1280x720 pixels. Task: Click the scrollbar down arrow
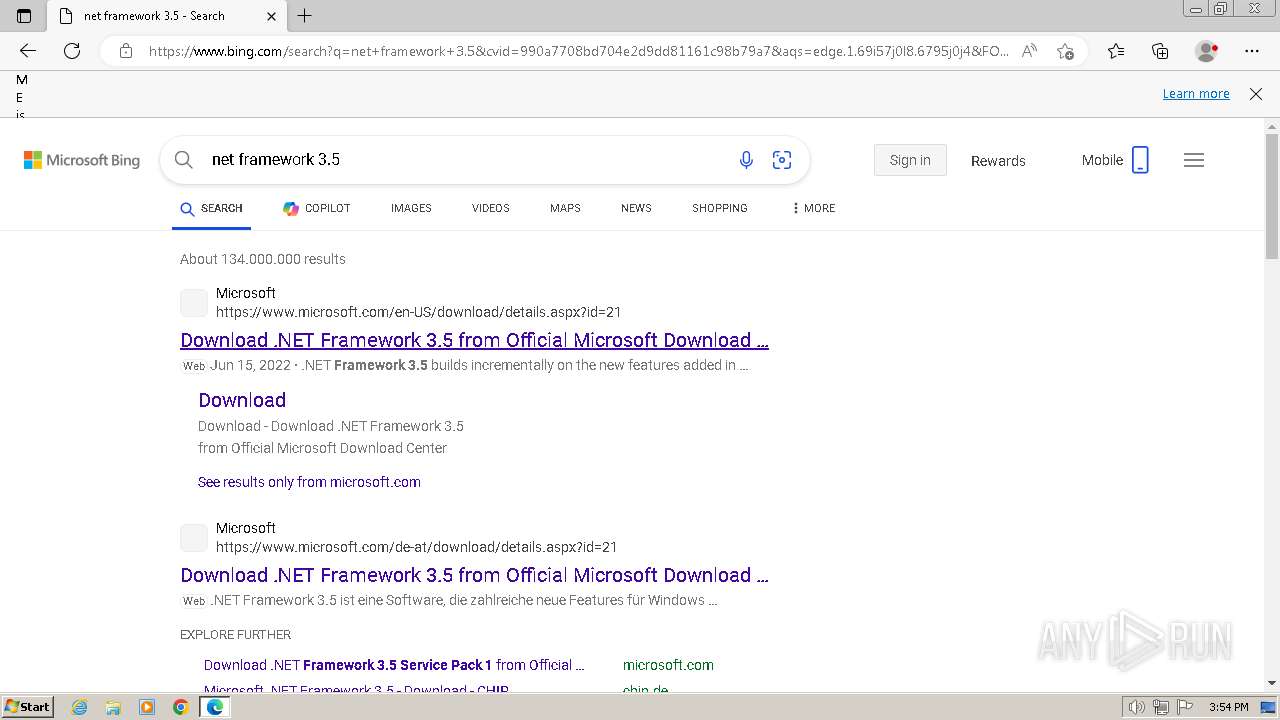click(x=1272, y=683)
